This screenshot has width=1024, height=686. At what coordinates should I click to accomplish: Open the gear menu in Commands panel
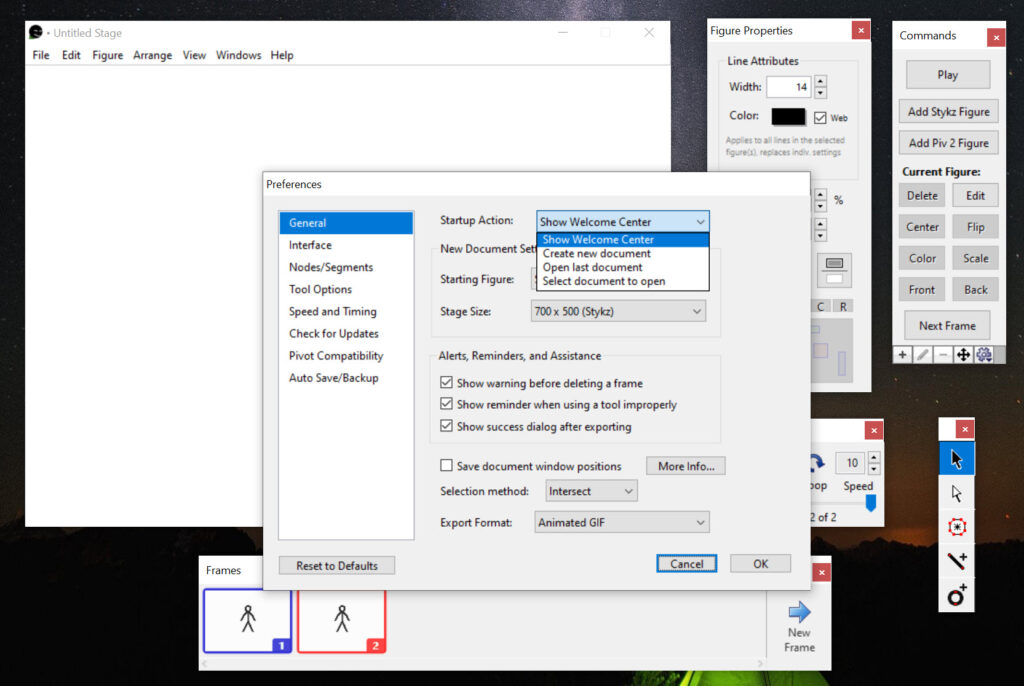(984, 355)
